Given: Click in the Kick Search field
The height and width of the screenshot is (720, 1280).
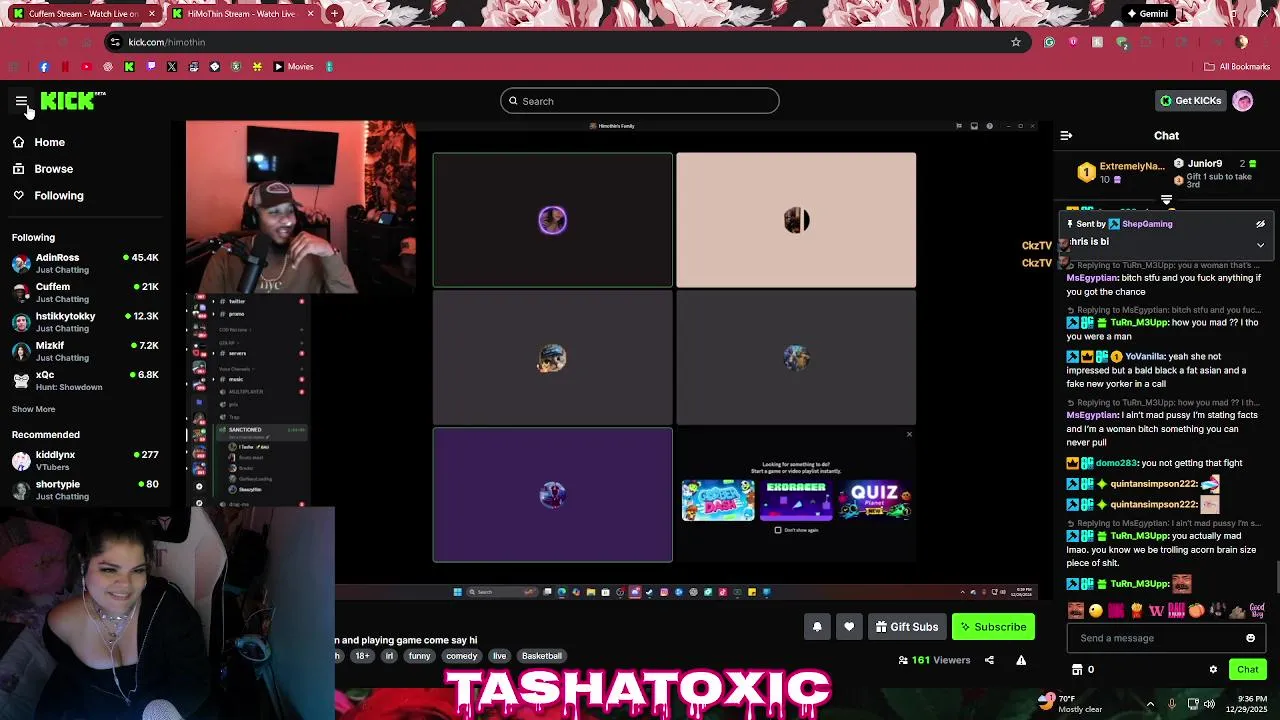Looking at the screenshot, I should [x=640, y=101].
